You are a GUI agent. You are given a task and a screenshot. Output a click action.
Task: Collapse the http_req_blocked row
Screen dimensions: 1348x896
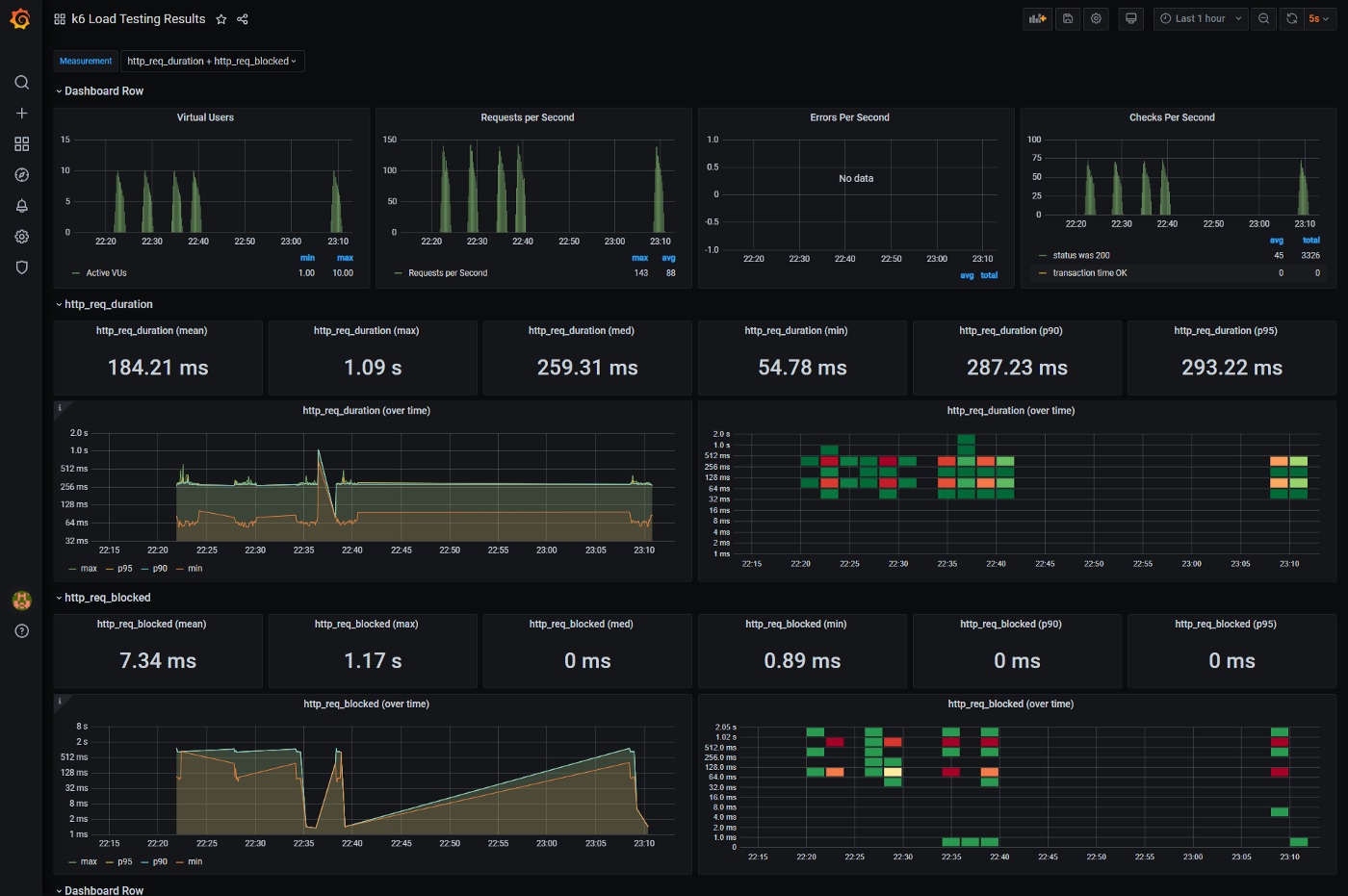coord(103,598)
